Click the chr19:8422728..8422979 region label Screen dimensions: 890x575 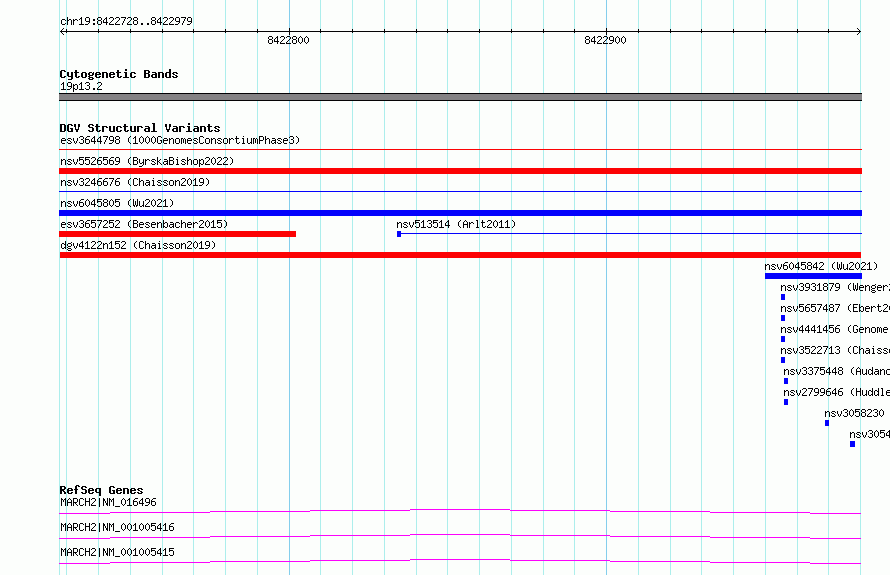click(x=126, y=21)
